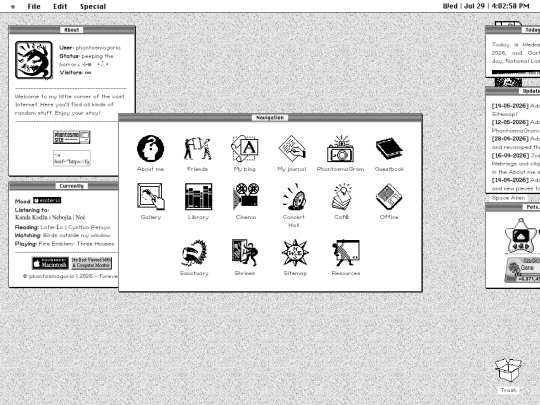The image size is (540, 405).
Task: Open the Friends icon in Navigation
Action: pyautogui.click(x=197, y=148)
